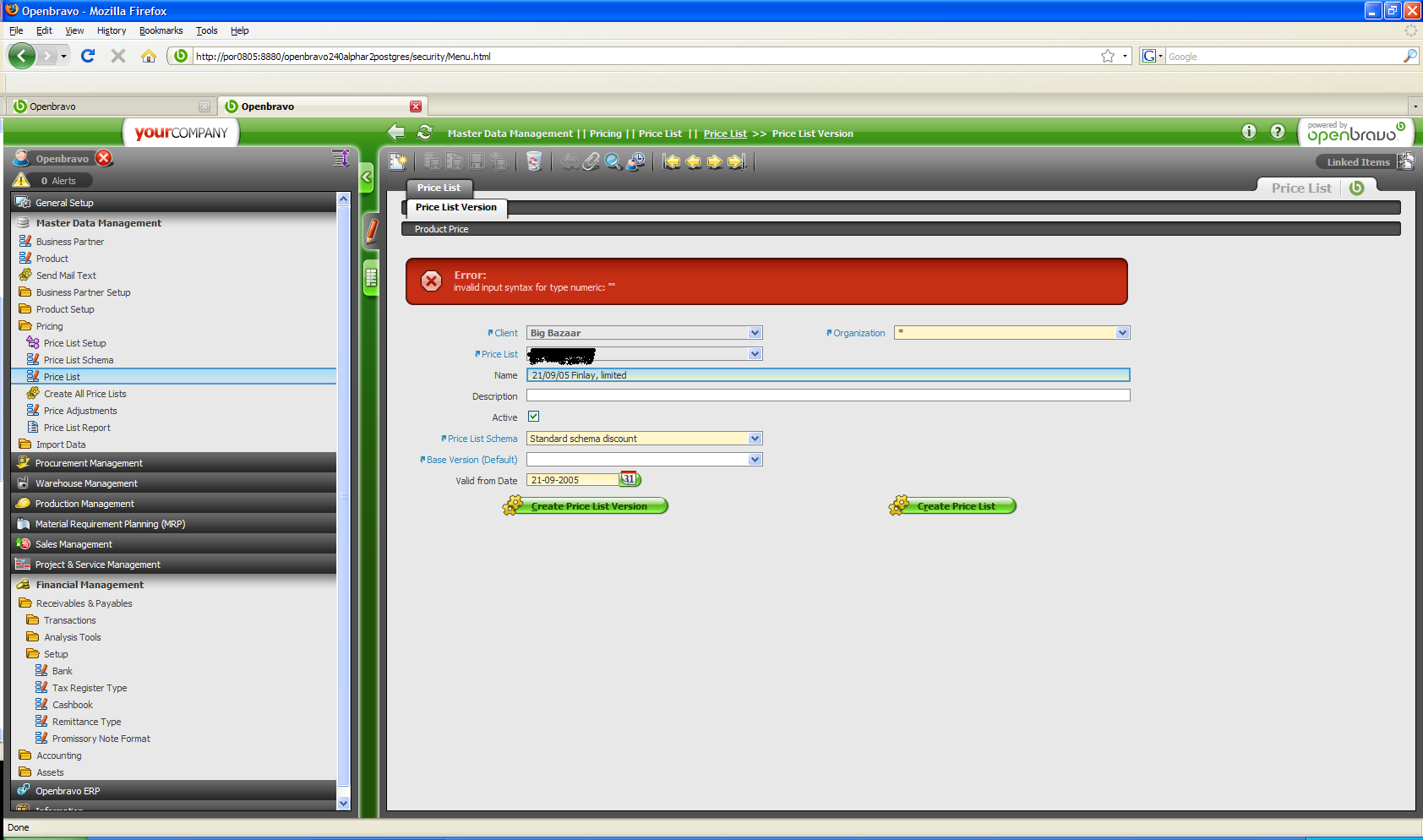Image resolution: width=1423 pixels, height=840 pixels.
Task: Open the Audit Trail user-clock icon
Action: [635, 161]
